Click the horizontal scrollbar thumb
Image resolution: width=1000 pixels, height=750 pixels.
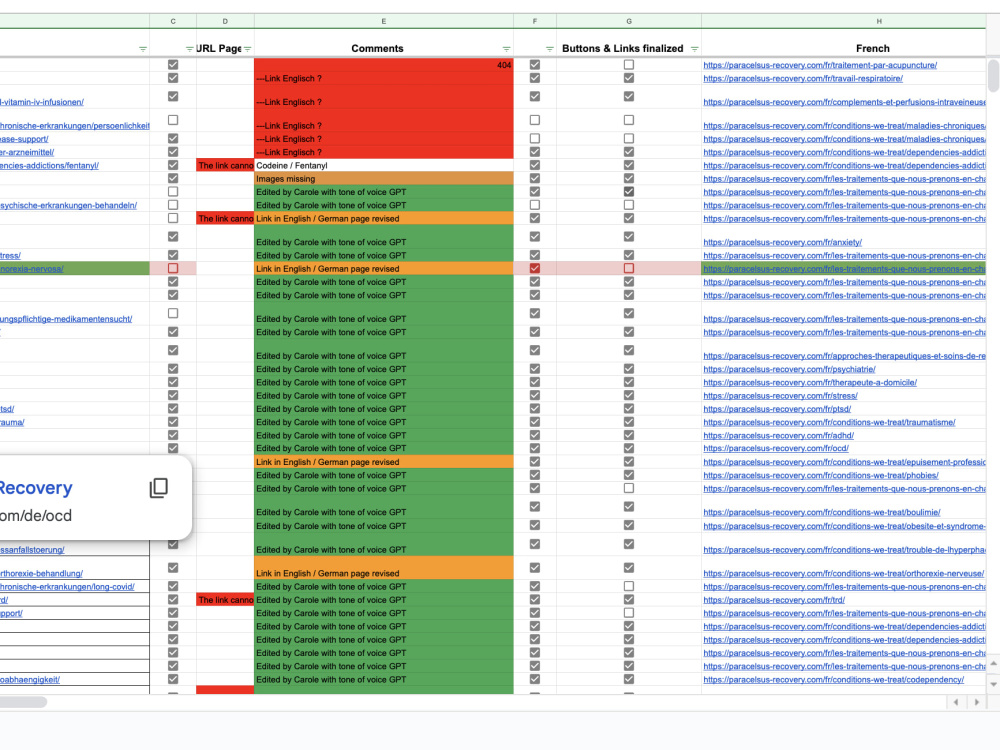coord(22,702)
